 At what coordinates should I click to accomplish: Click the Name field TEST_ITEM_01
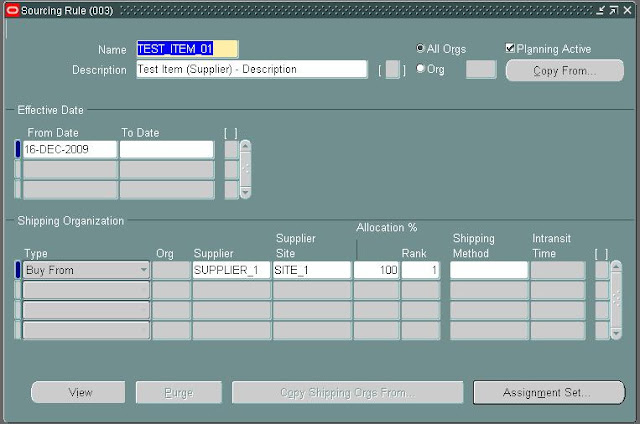point(187,49)
